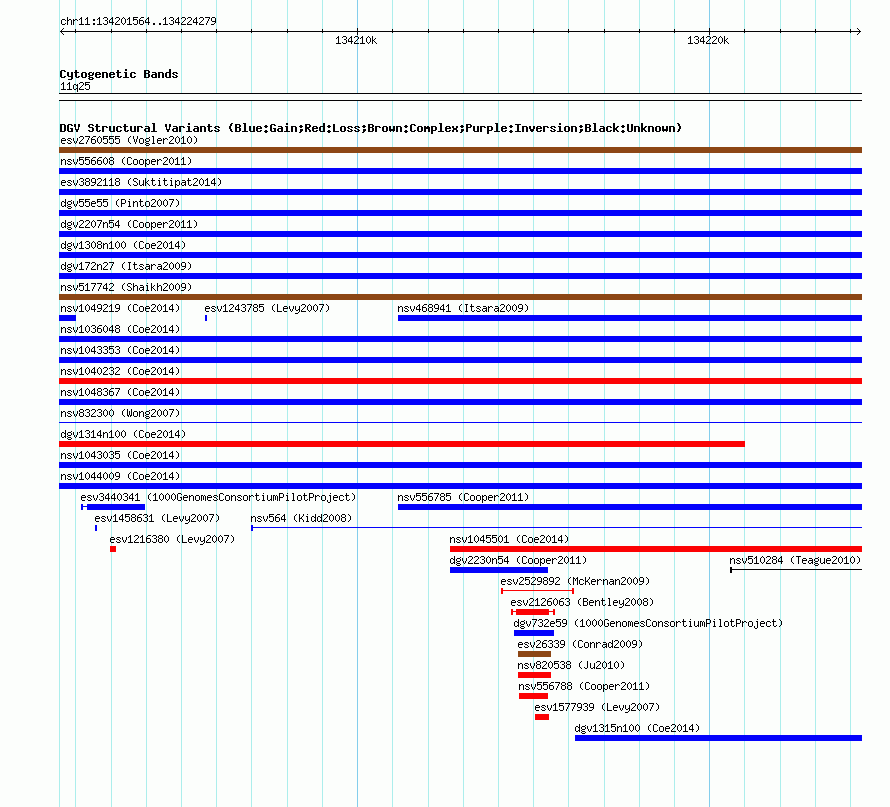Click the small red esv1216380 (Levy2007) marker
The width and height of the screenshot is (890, 807).
coord(113,549)
